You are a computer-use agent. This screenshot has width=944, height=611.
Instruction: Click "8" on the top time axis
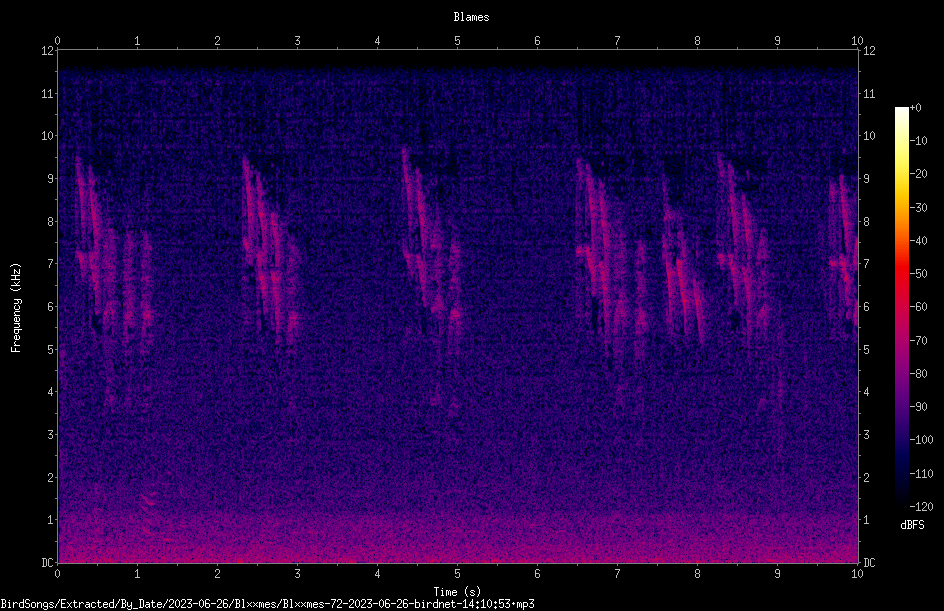pos(697,41)
